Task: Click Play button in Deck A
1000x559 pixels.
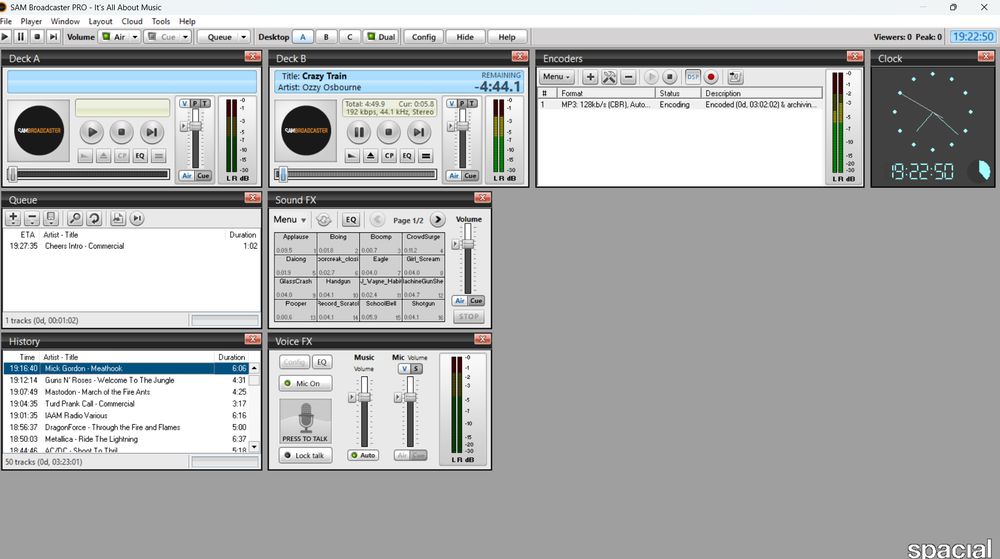Action: pyautogui.click(x=92, y=132)
